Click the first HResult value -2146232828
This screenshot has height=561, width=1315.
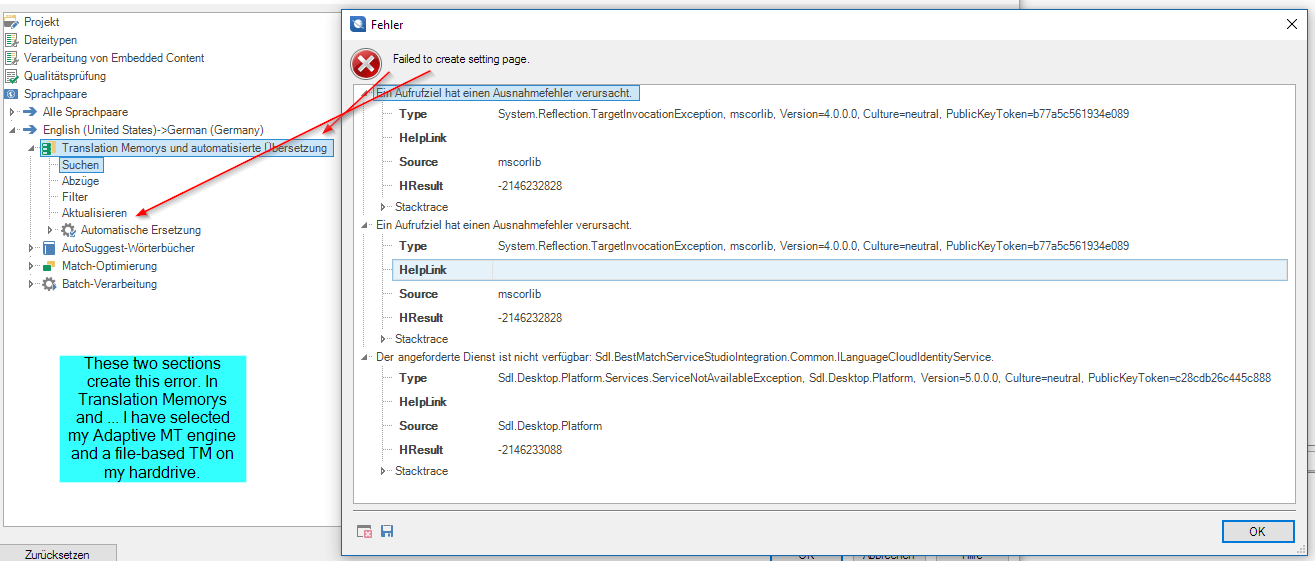tap(529, 186)
